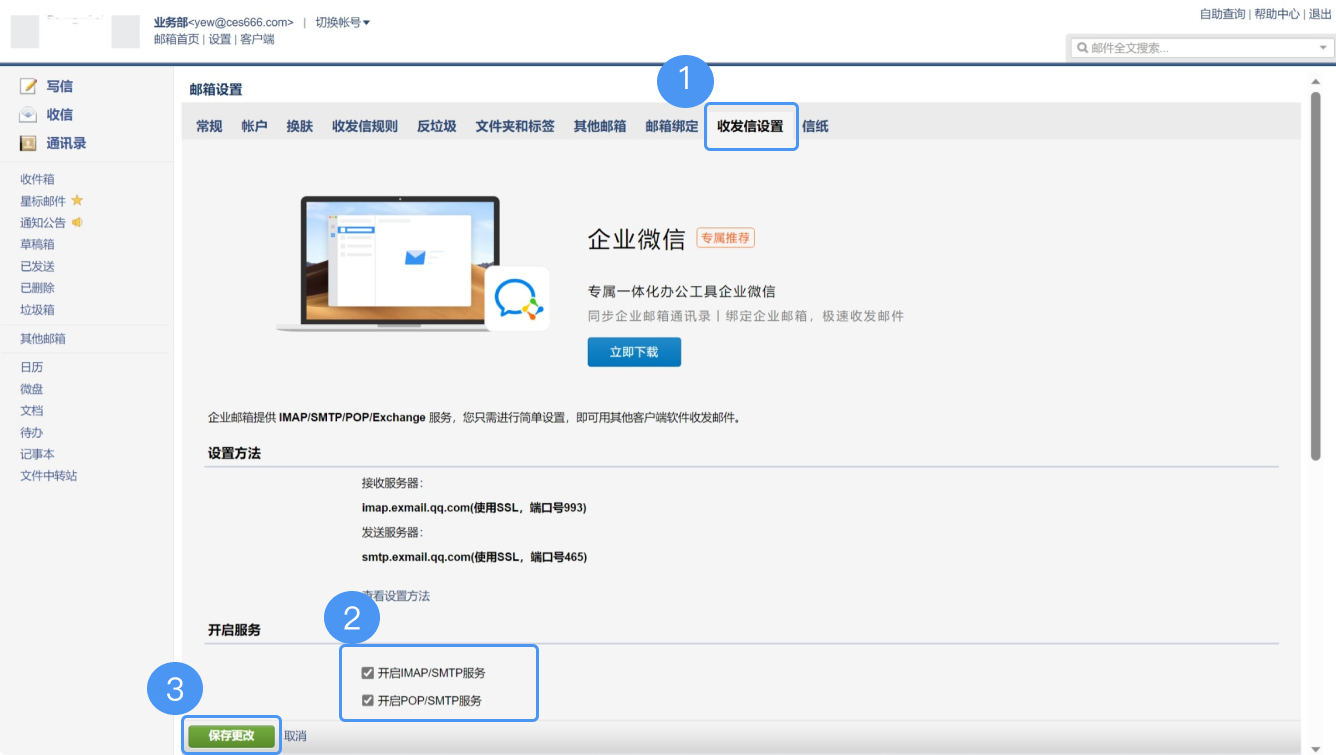Open 日历 in the sidebar
Screen dimensions: 1336x755
tap(32, 367)
